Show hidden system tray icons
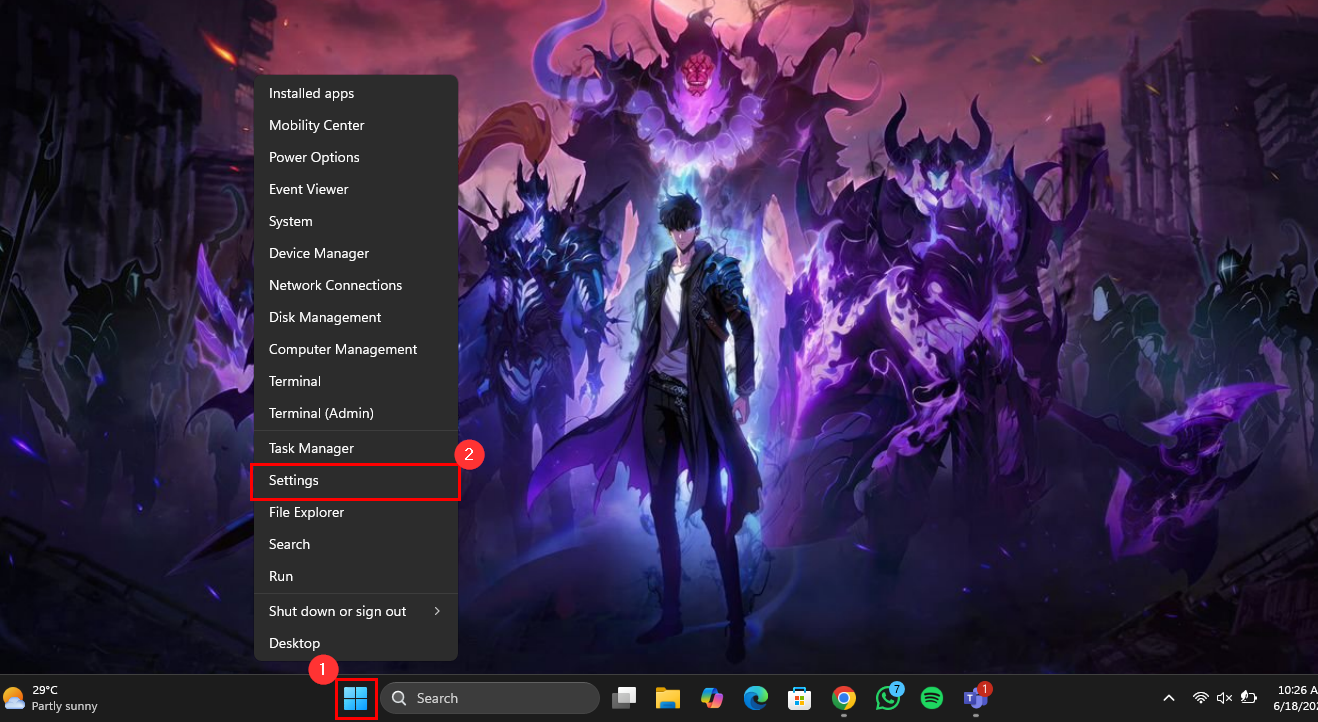This screenshot has width=1318, height=722. 1168,698
